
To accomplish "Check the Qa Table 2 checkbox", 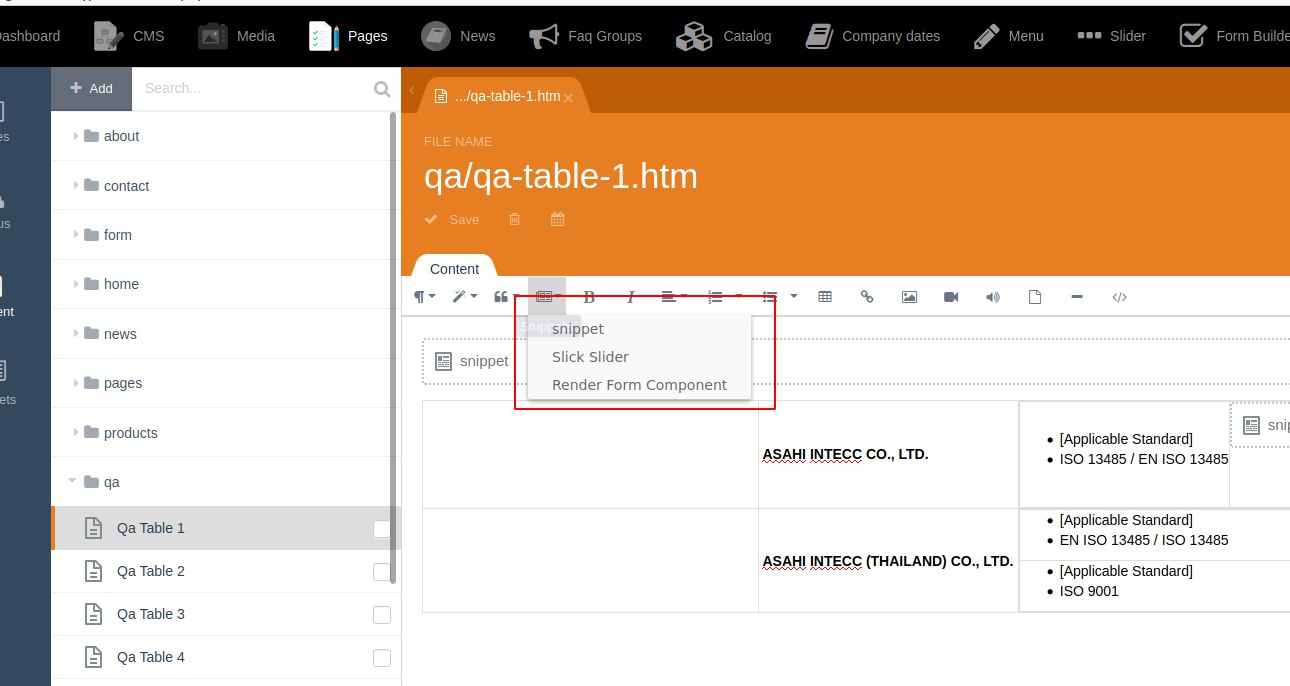I will pyautogui.click(x=381, y=572).
